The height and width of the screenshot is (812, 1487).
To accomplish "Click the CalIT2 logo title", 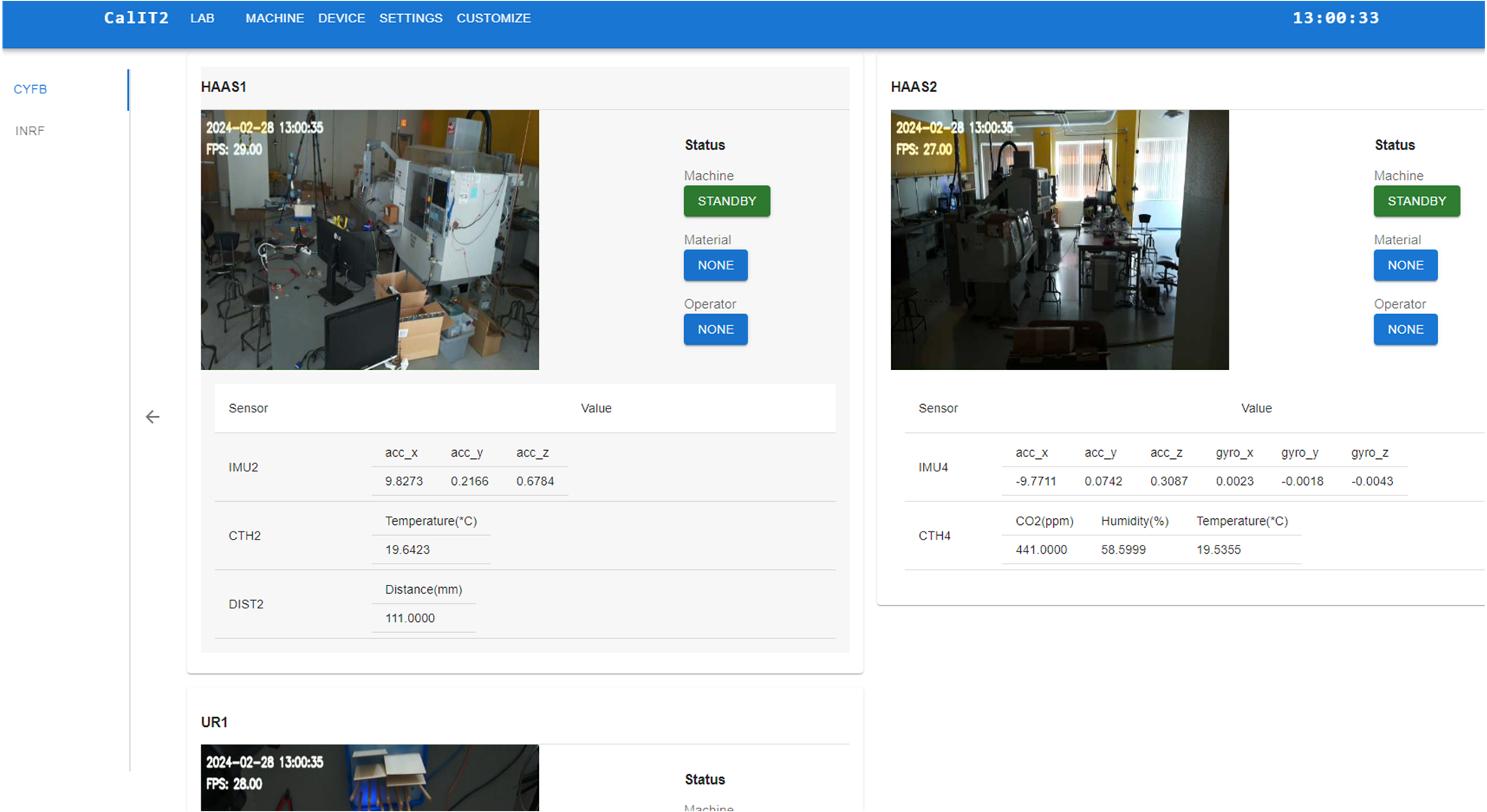I will 136,18.
